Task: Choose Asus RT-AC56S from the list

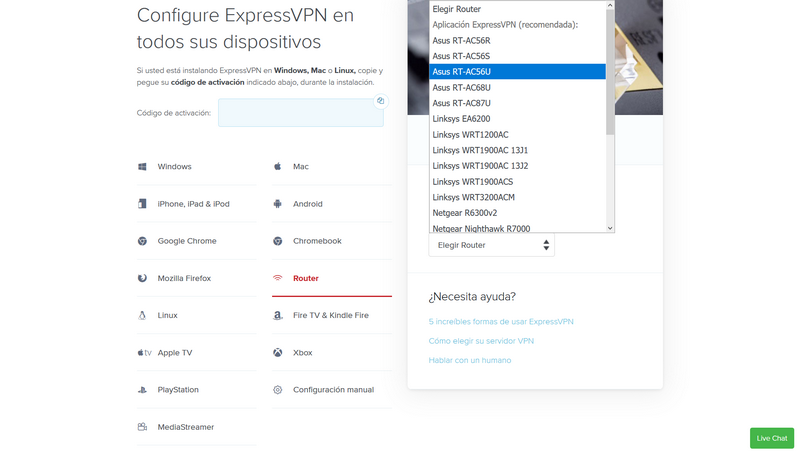Action: tap(517, 56)
